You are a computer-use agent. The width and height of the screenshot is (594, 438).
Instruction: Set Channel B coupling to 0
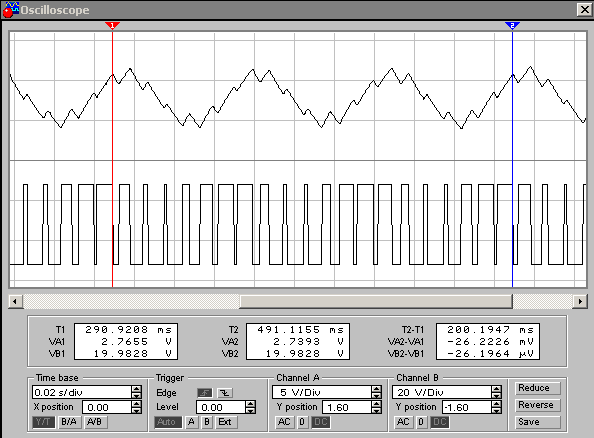tap(421, 422)
